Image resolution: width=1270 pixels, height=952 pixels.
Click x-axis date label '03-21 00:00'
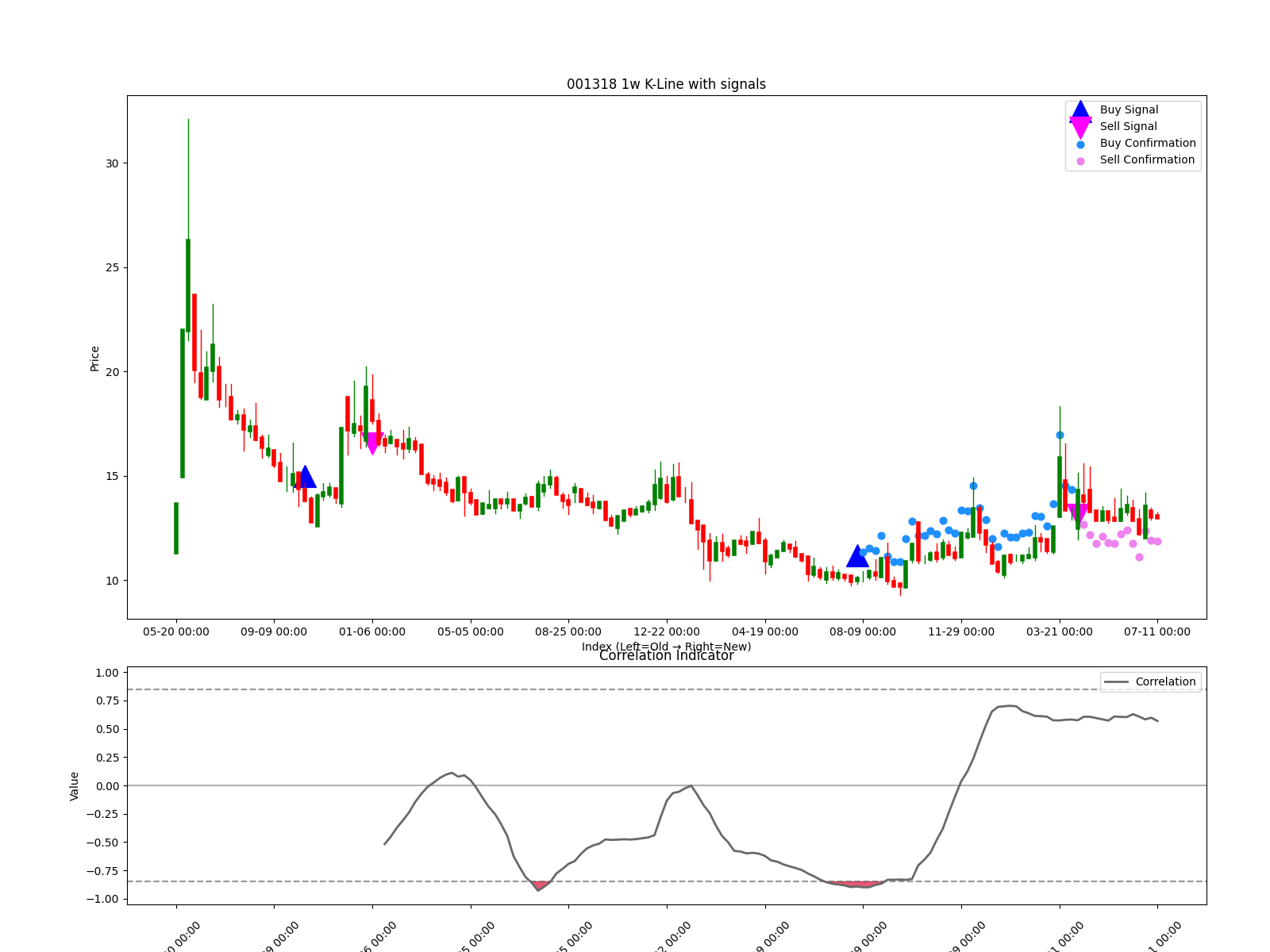[x=1060, y=632]
